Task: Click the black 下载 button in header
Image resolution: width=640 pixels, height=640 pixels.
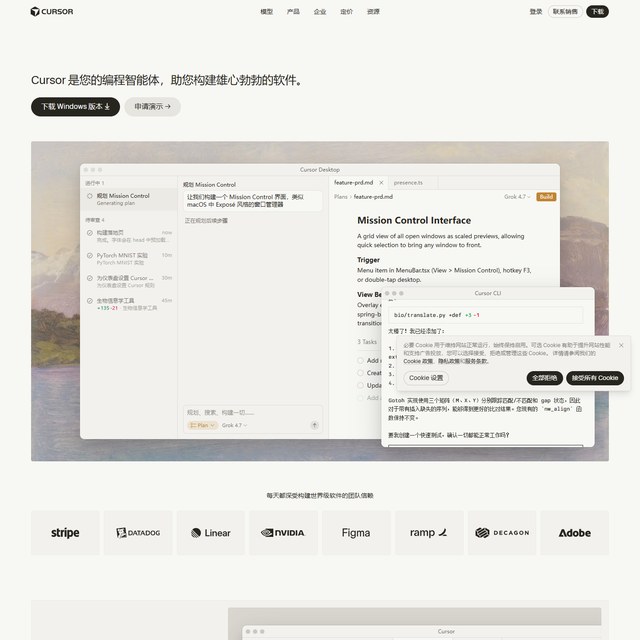Action: pyautogui.click(x=597, y=11)
